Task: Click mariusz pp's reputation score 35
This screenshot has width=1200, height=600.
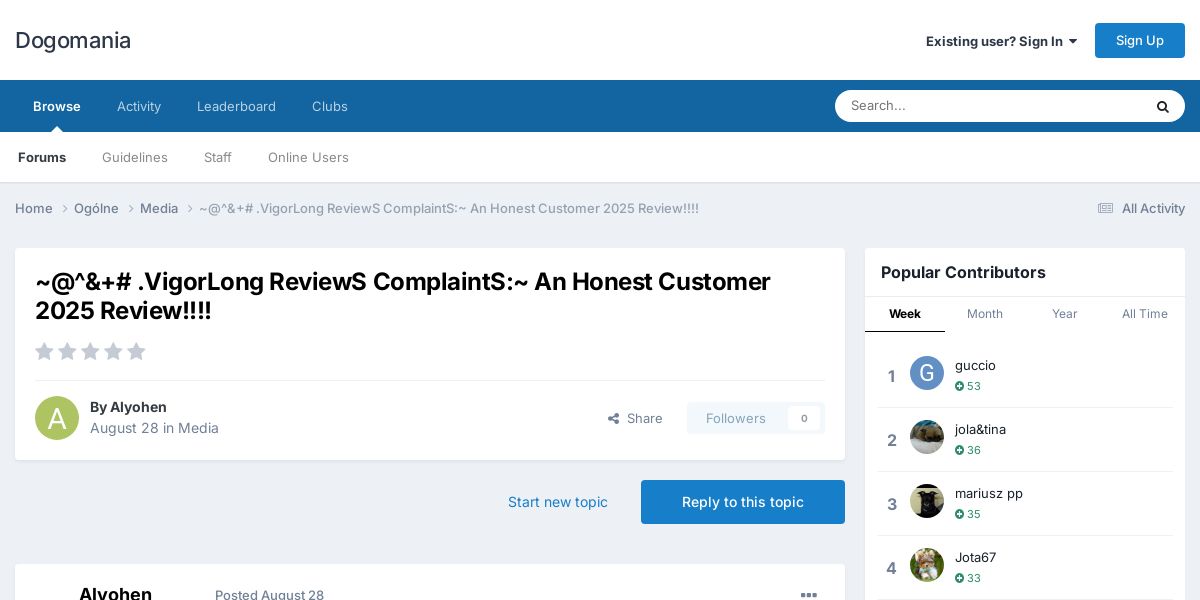Action: pos(968,514)
